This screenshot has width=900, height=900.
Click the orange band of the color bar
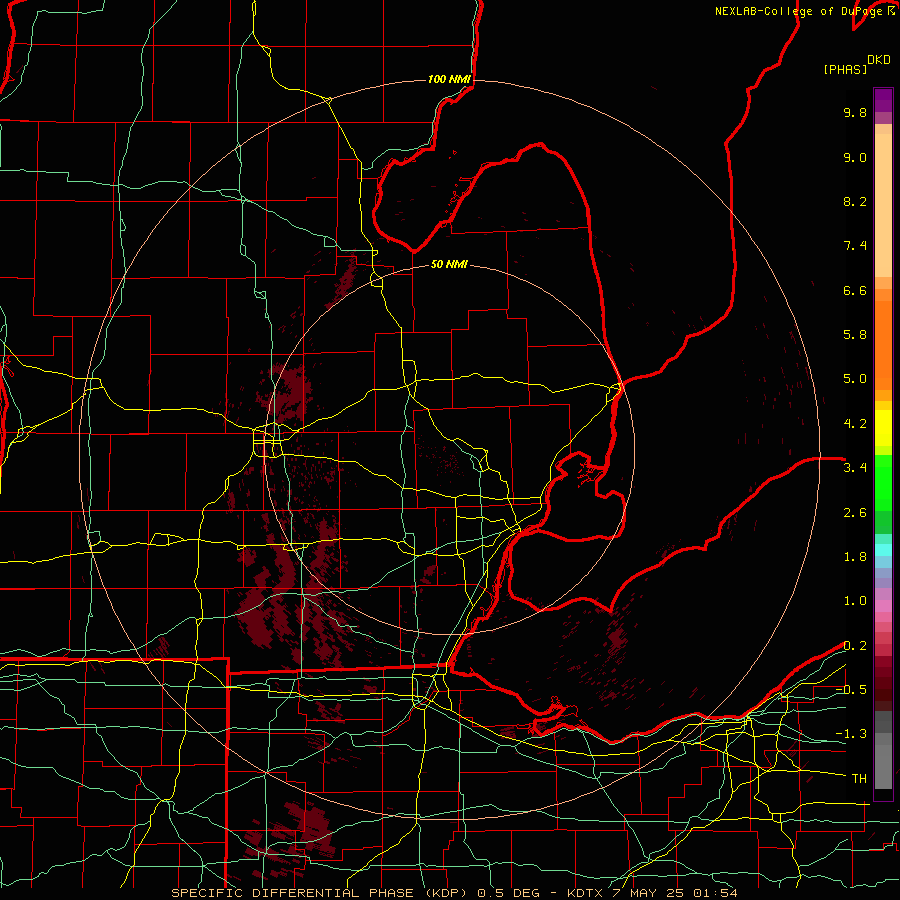[883, 344]
